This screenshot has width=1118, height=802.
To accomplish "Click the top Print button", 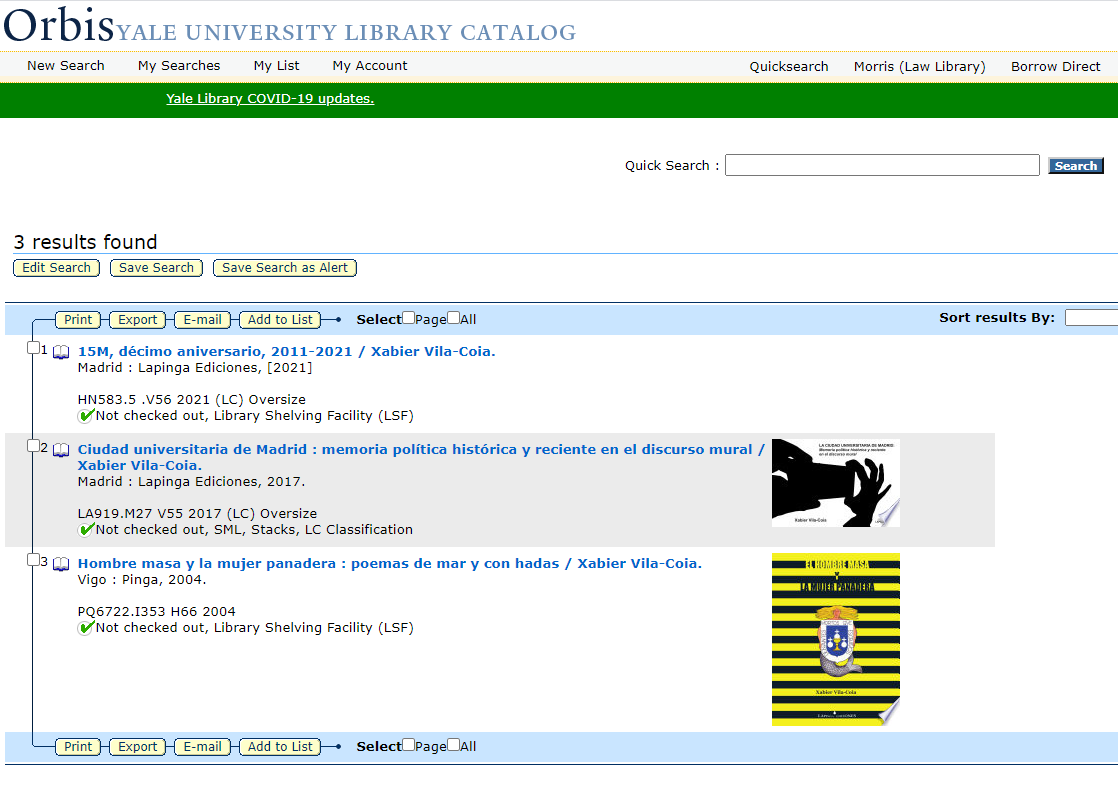I will (78, 320).
